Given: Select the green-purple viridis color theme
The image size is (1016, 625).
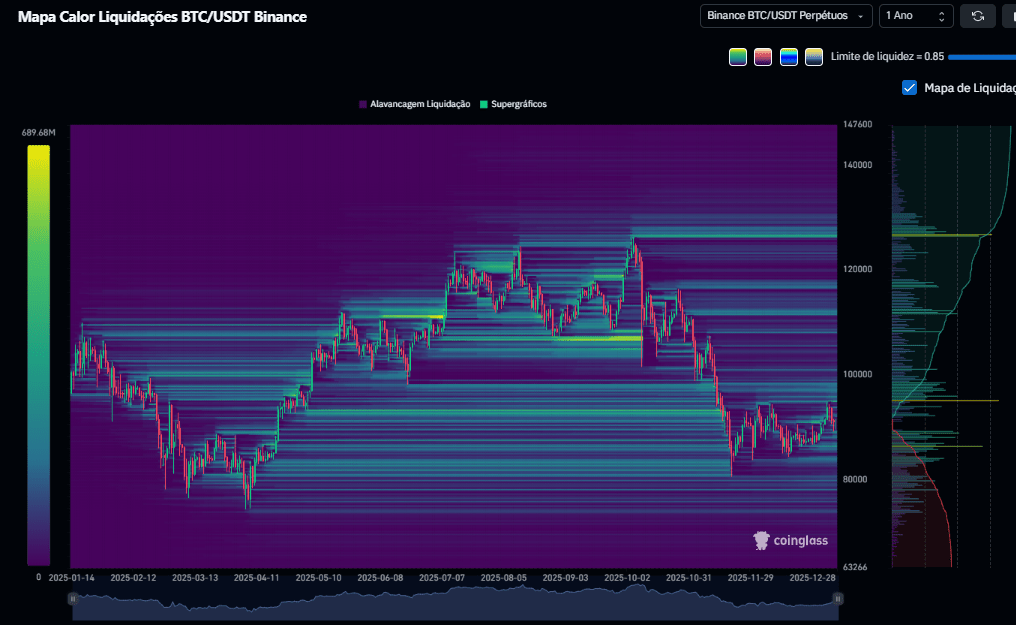Looking at the screenshot, I should 738,57.
